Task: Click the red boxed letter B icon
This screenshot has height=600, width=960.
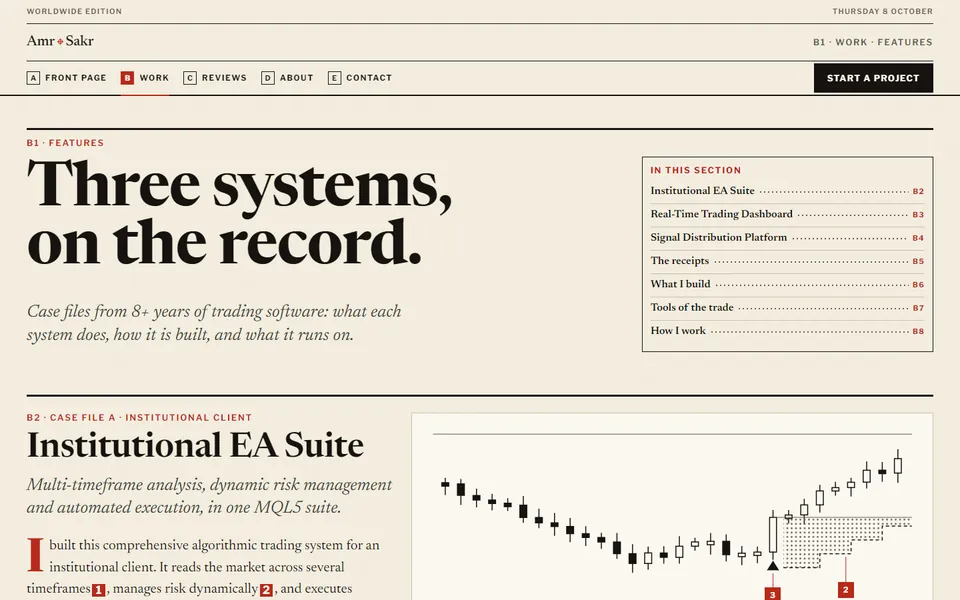Action: click(x=127, y=78)
